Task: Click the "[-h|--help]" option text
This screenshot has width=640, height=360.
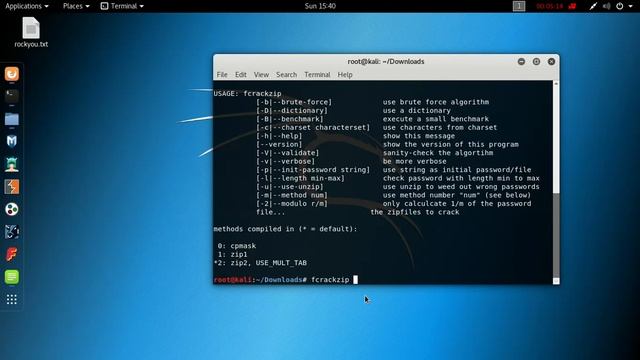Action: (x=279, y=136)
